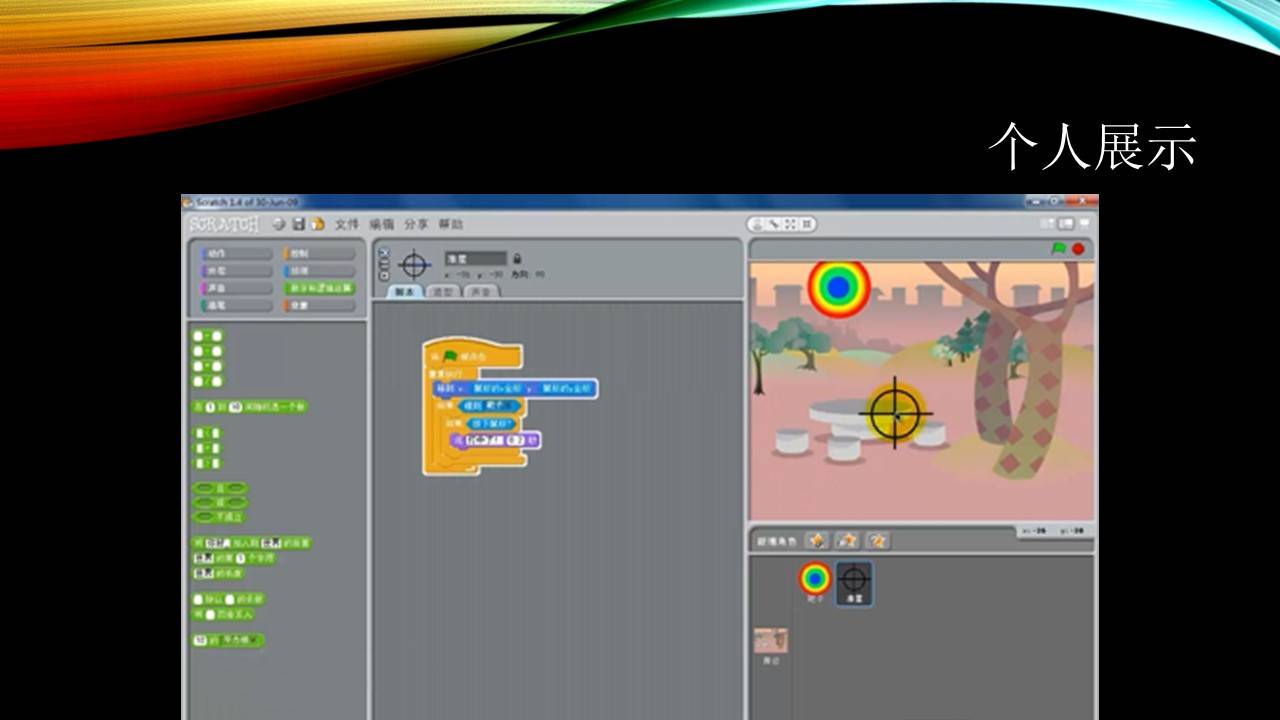Select the blue 动作 (Motion) block category

tap(236, 254)
